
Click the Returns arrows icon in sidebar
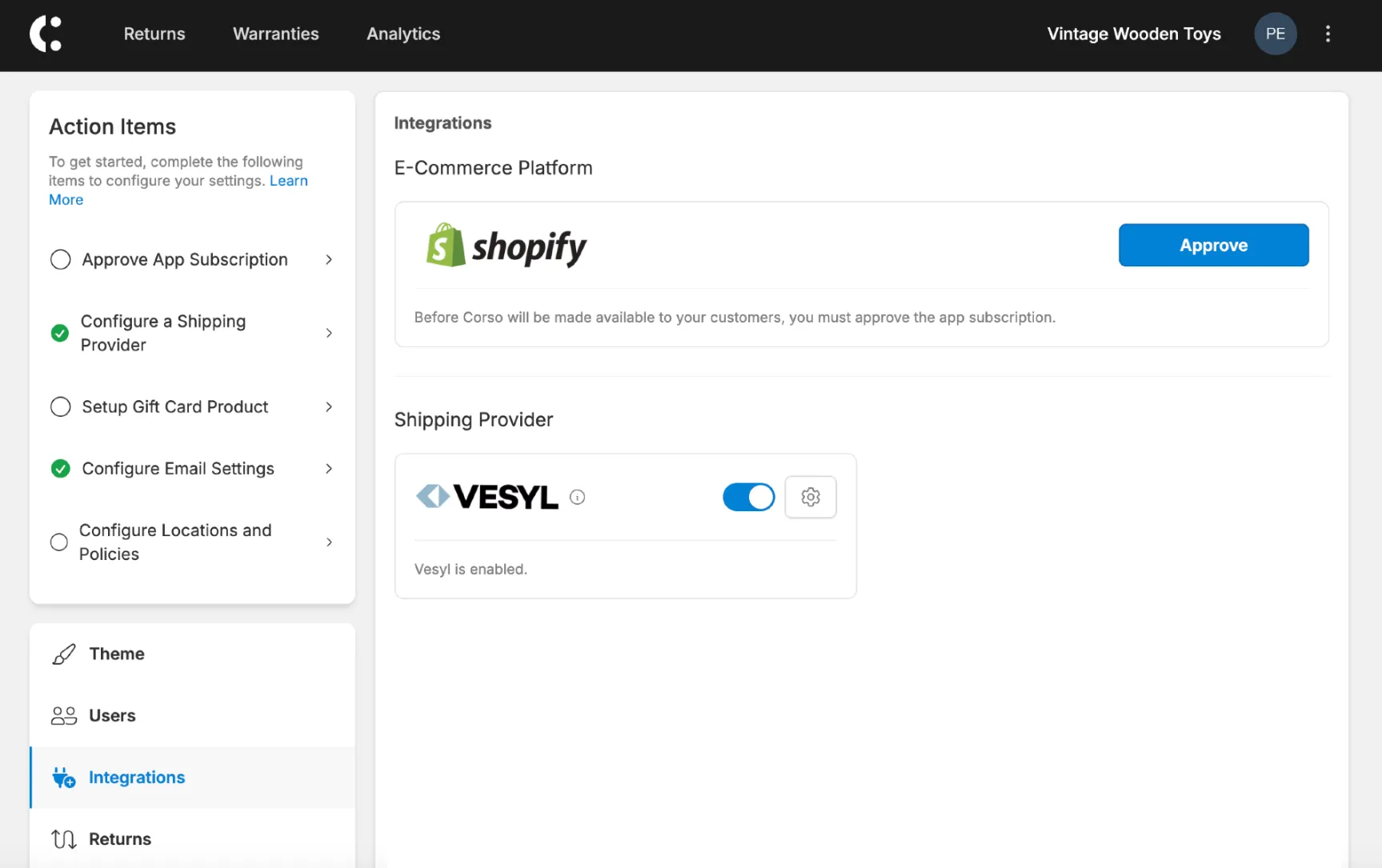tap(64, 839)
